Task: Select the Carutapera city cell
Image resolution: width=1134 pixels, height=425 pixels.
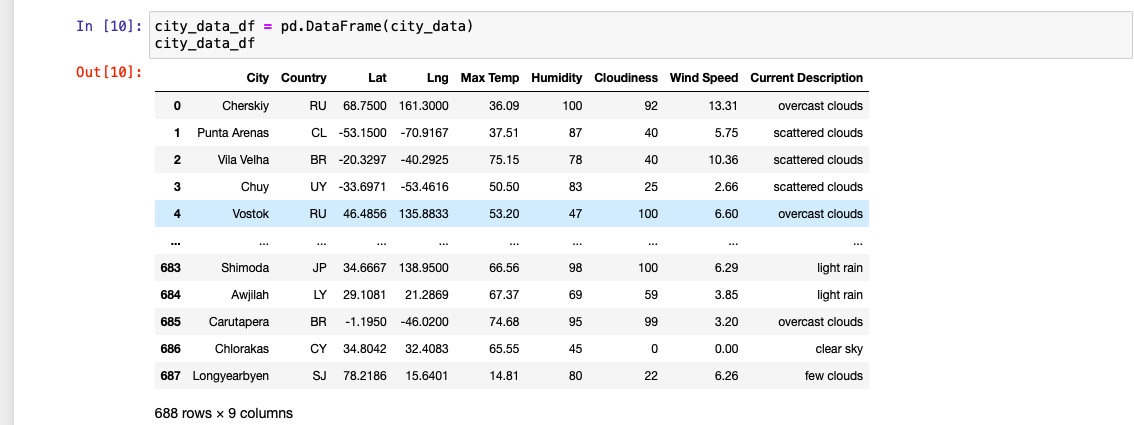Action: (x=239, y=322)
